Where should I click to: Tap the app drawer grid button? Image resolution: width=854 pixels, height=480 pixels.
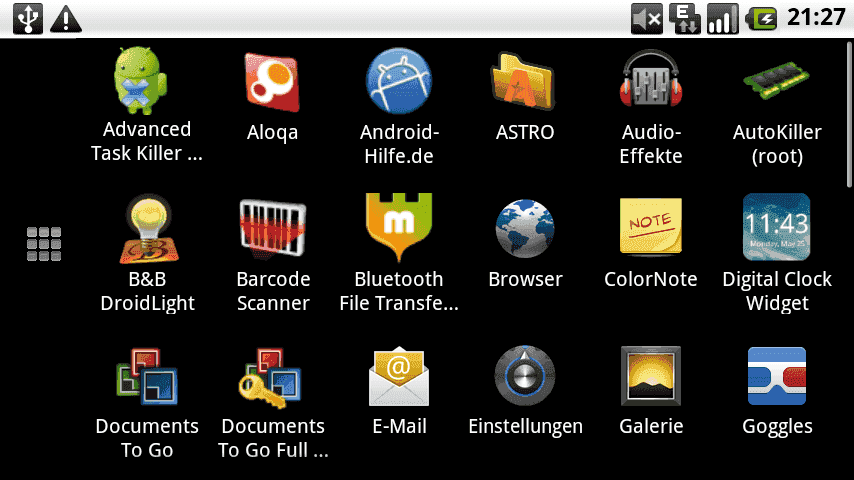44,244
